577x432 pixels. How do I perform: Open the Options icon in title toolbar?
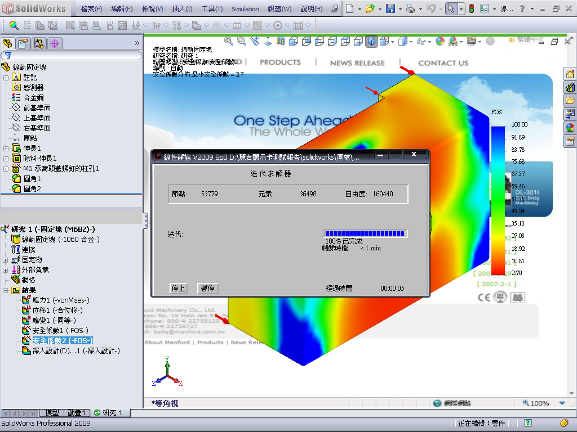point(484,8)
